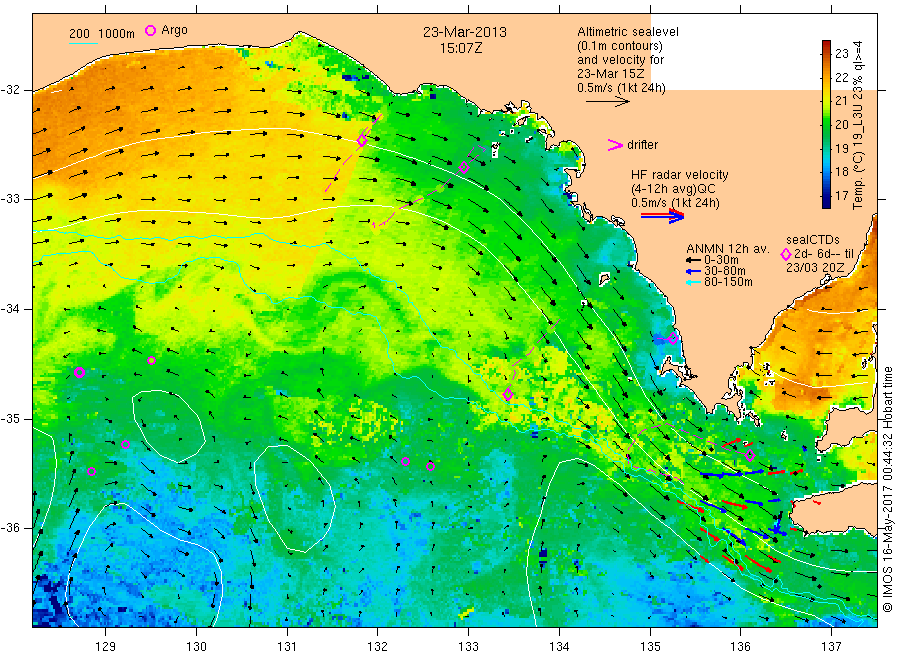Screen dimensions: 900x660
Task: Click the IMOS copyright timestamp text
Action: (x=887, y=489)
